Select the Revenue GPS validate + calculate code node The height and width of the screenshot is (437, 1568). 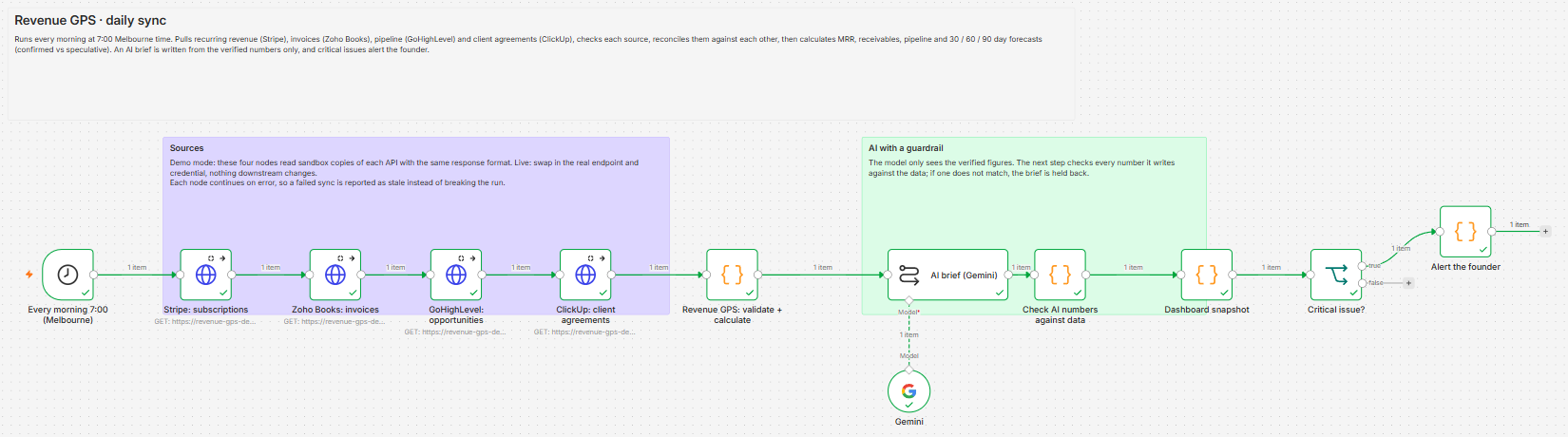coord(732,275)
